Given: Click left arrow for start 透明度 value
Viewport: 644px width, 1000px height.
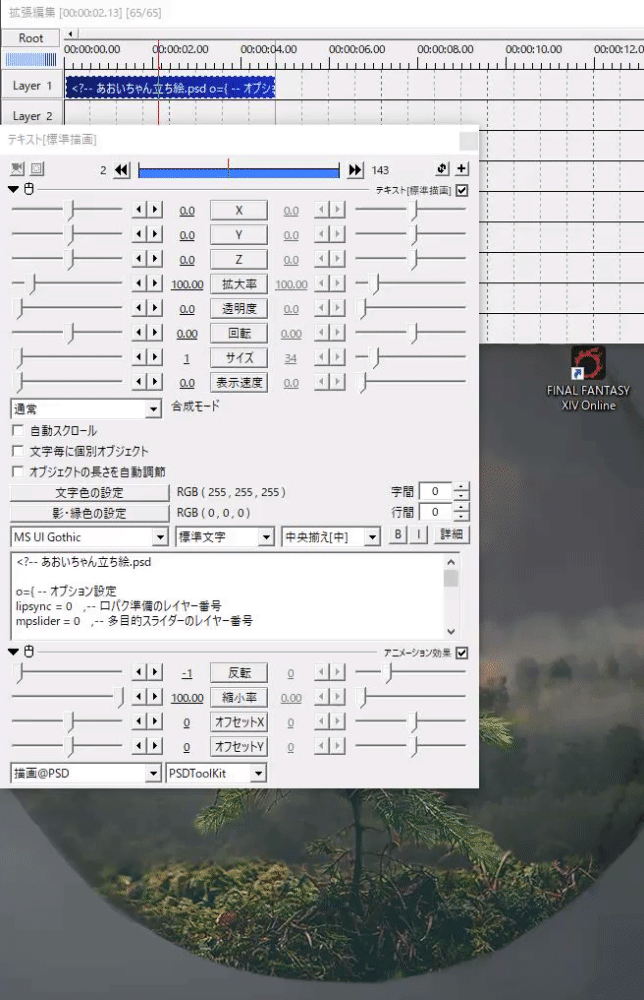Looking at the screenshot, I should (139, 308).
